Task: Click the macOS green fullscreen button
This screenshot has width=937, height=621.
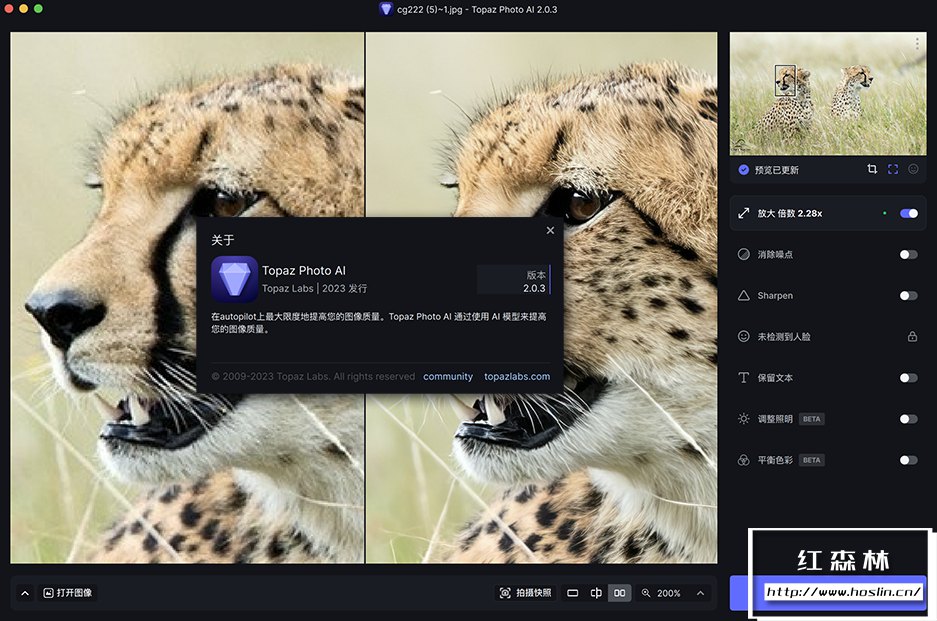Action: 38,8
